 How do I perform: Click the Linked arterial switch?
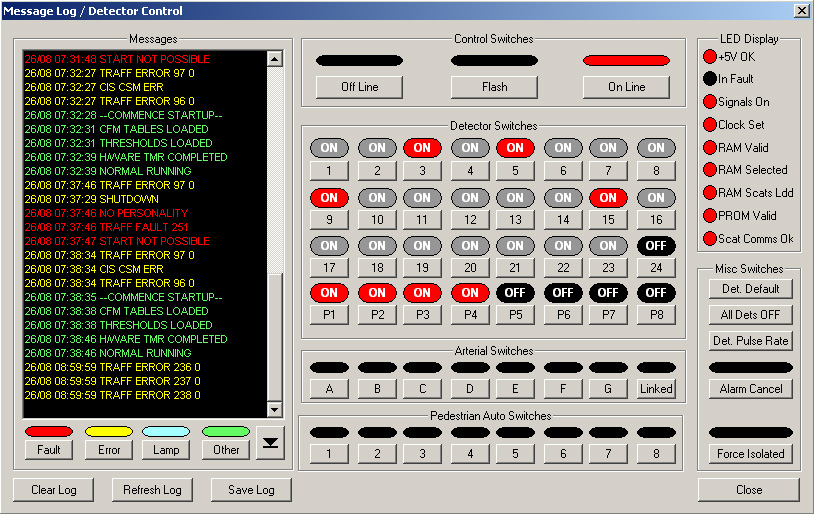[656, 389]
